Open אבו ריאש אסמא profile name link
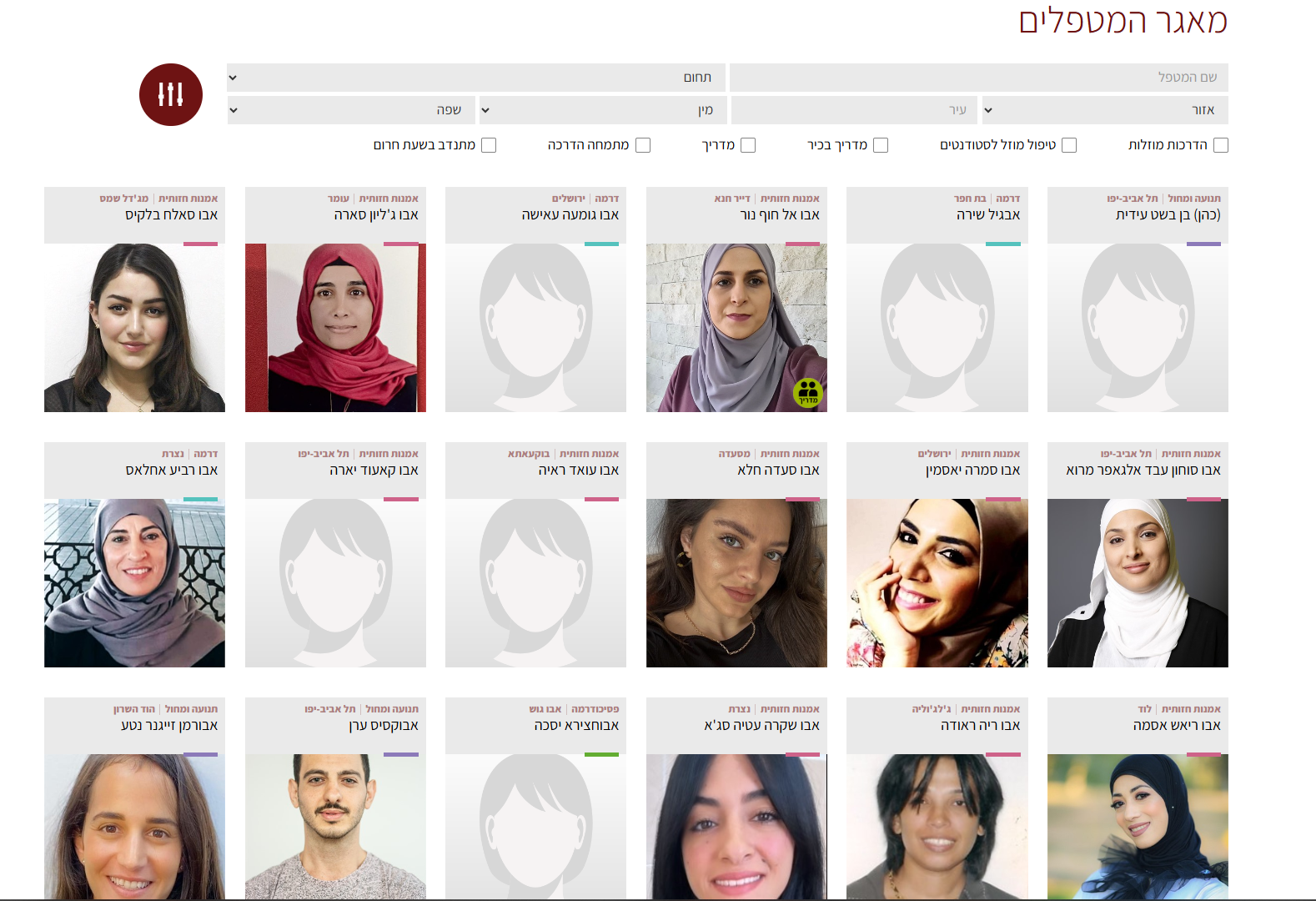The width and height of the screenshot is (1316, 901). (1177, 726)
